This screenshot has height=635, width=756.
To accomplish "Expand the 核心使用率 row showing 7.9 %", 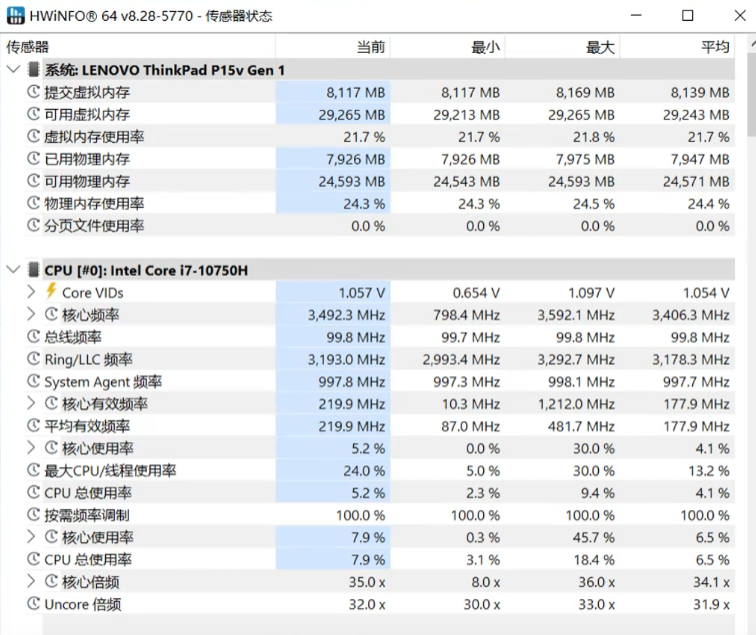I will (x=31, y=537).
